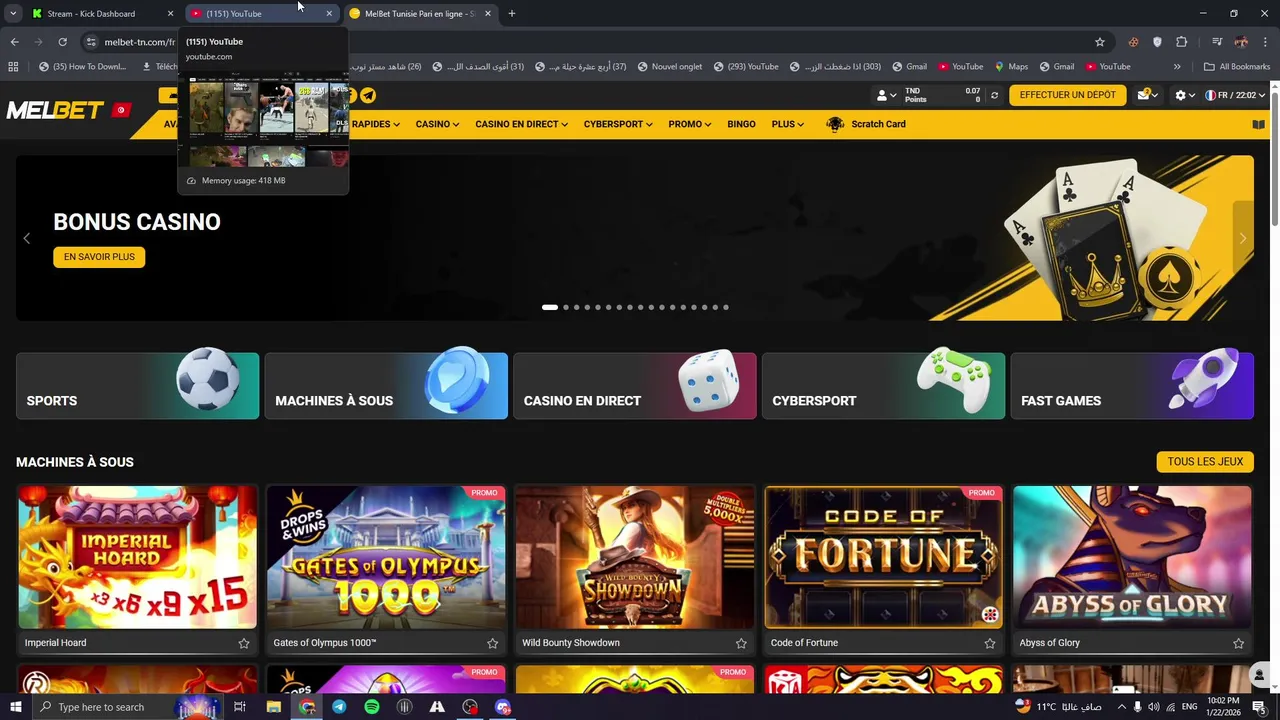This screenshot has width=1280, height=720.
Task: Go to previous banner slide arrow
Action: (27, 238)
